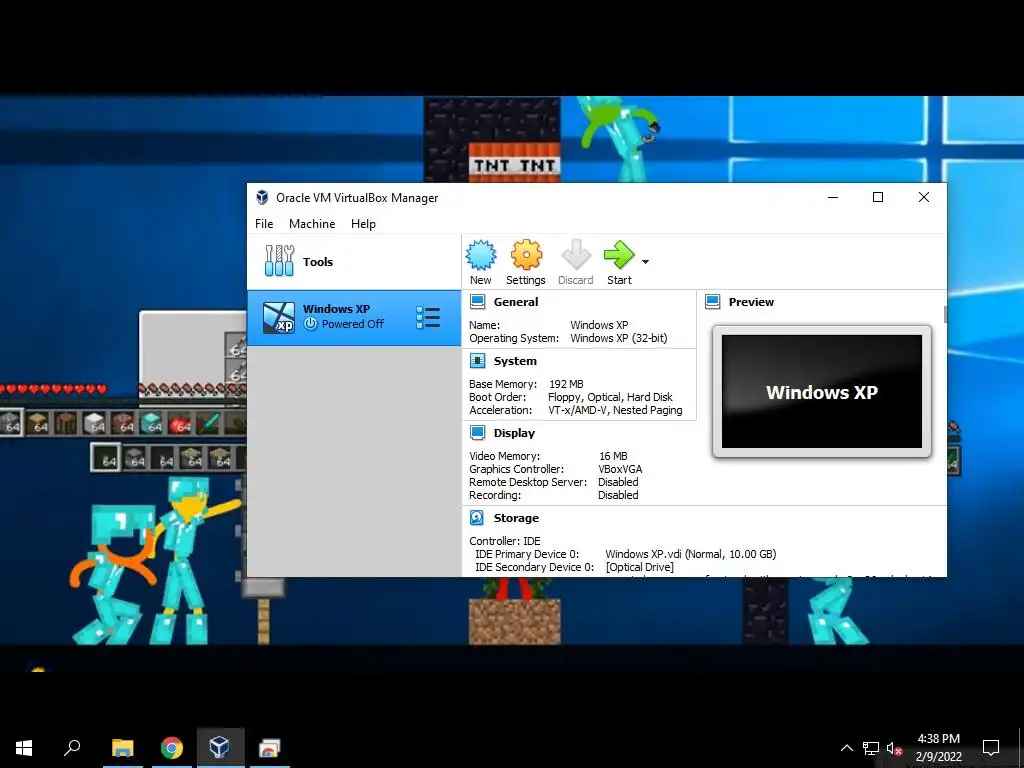Open the Display section heading link
1024x768 pixels.
514,432
